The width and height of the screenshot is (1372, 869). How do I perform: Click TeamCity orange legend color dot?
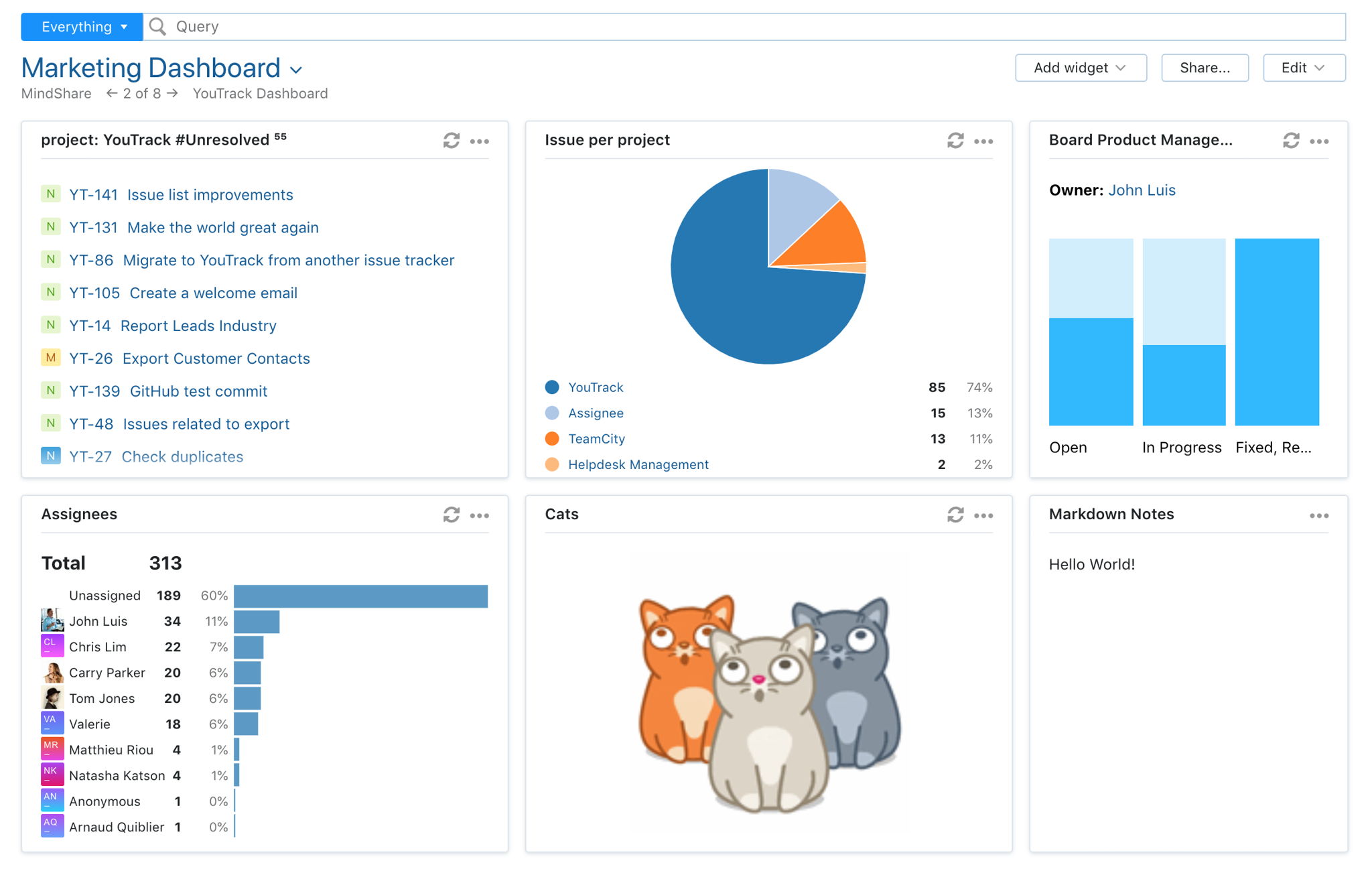pyautogui.click(x=552, y=439)
